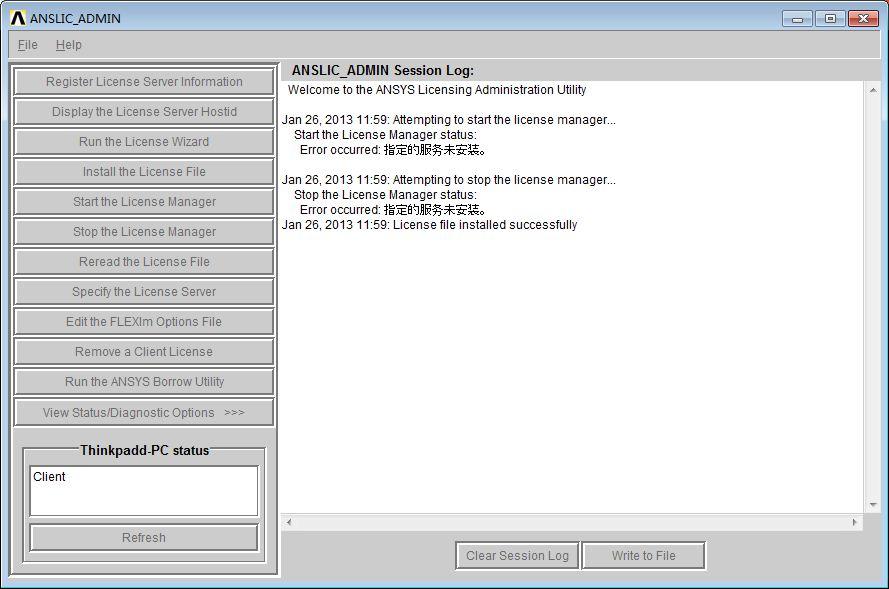Click the Clear Session Log button
The height and width of the screenshot is (589, 889).
[x=517, y=556]
